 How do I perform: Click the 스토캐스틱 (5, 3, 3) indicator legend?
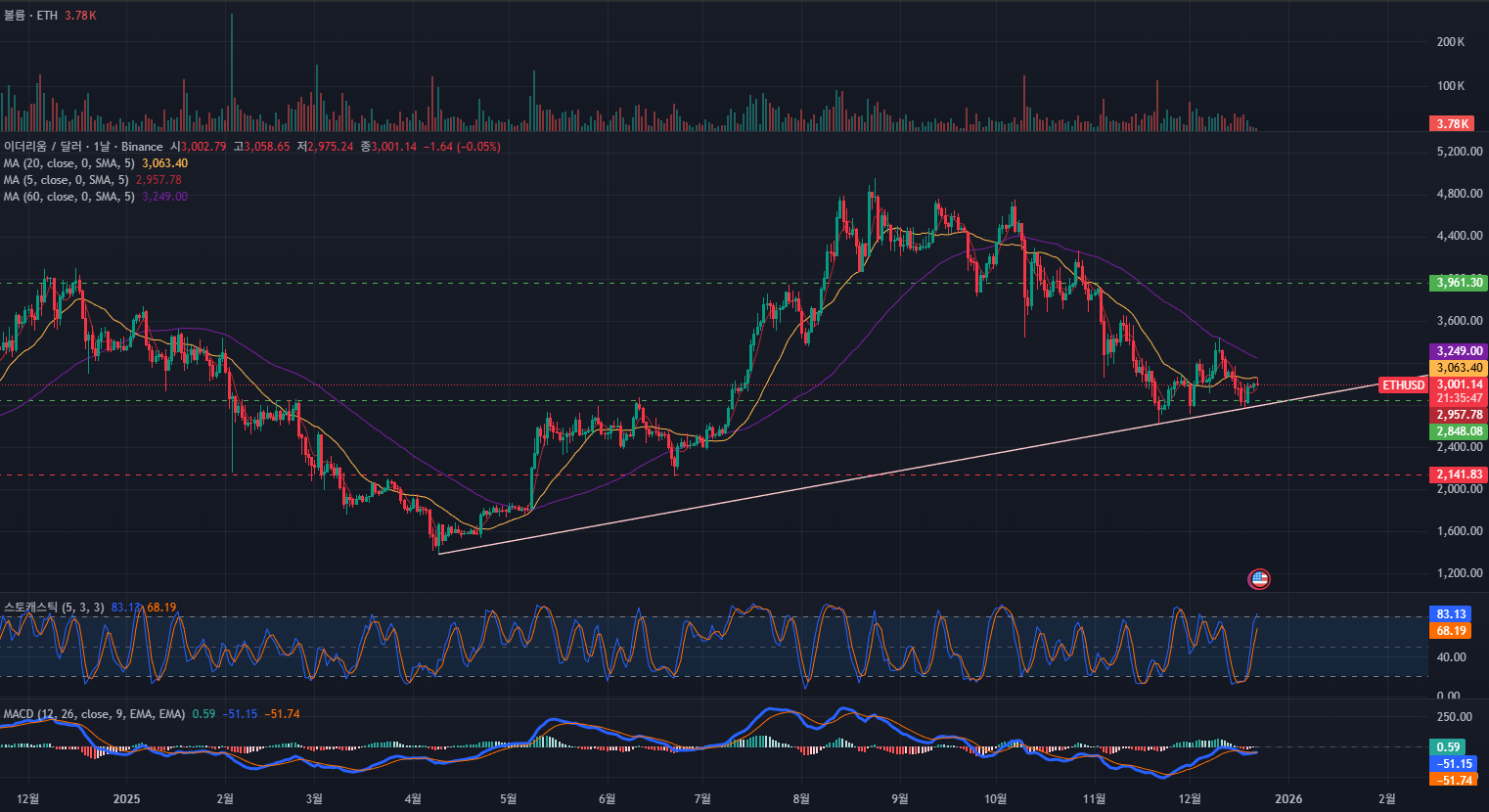click(54, 608)
